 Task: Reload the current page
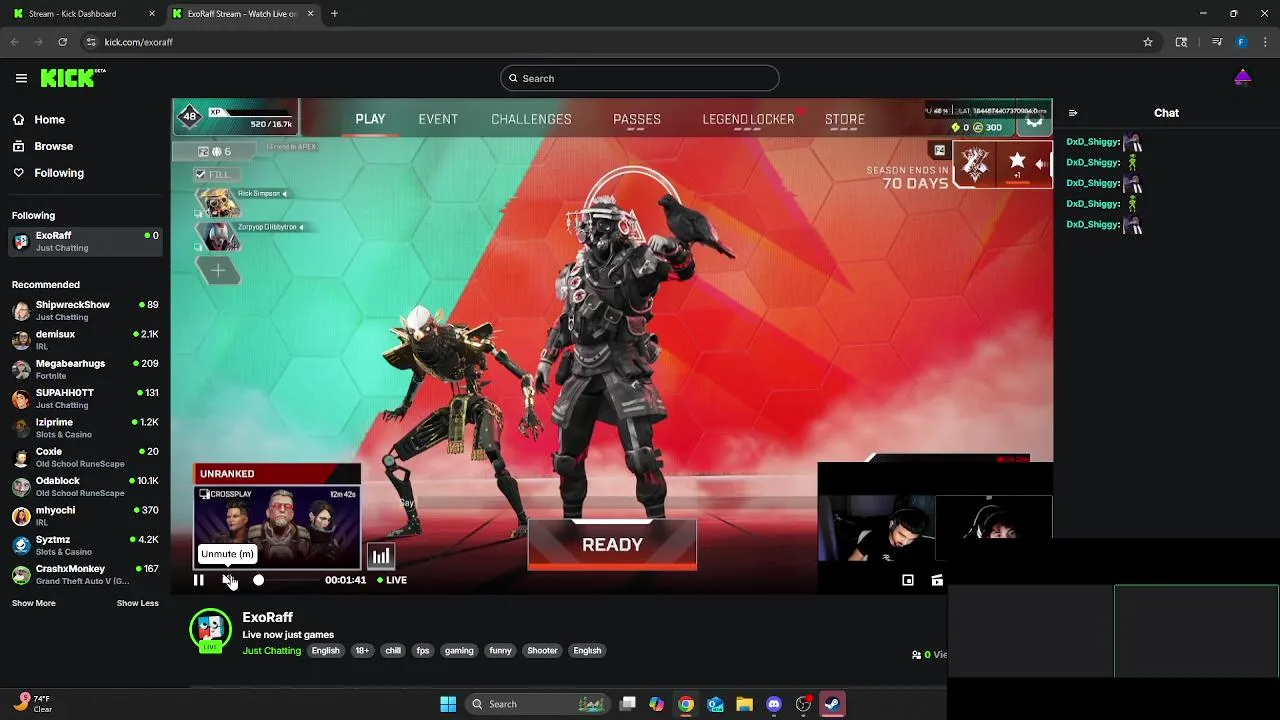(63, 42)
